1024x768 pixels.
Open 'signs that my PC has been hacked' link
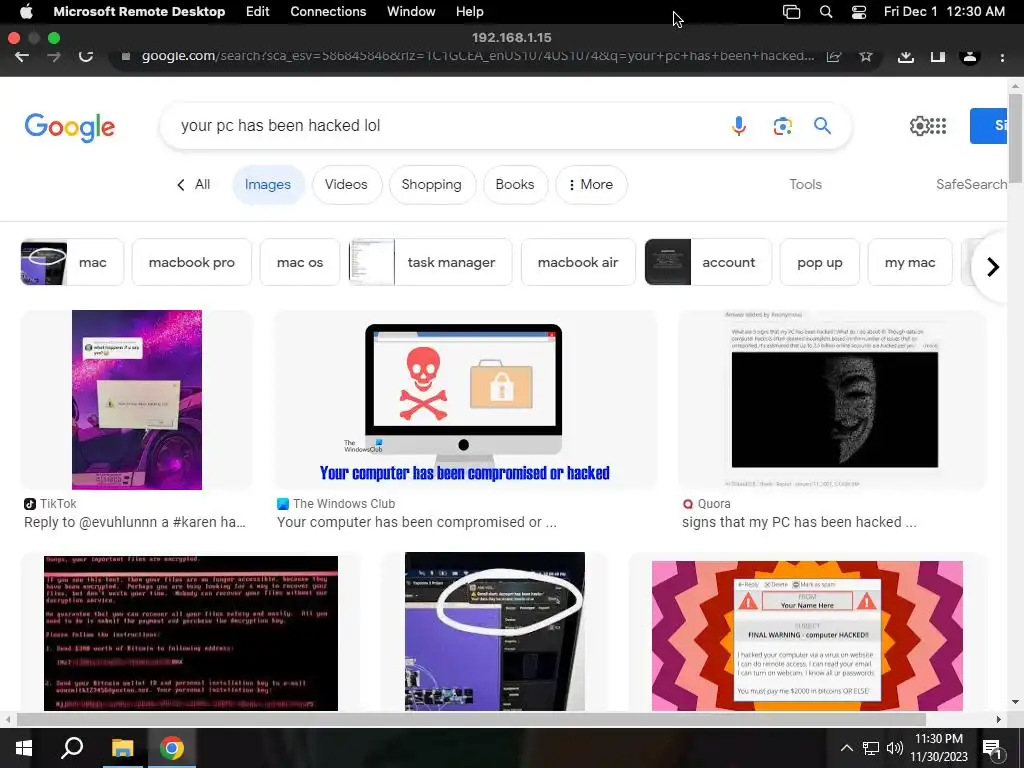[799, 522]
